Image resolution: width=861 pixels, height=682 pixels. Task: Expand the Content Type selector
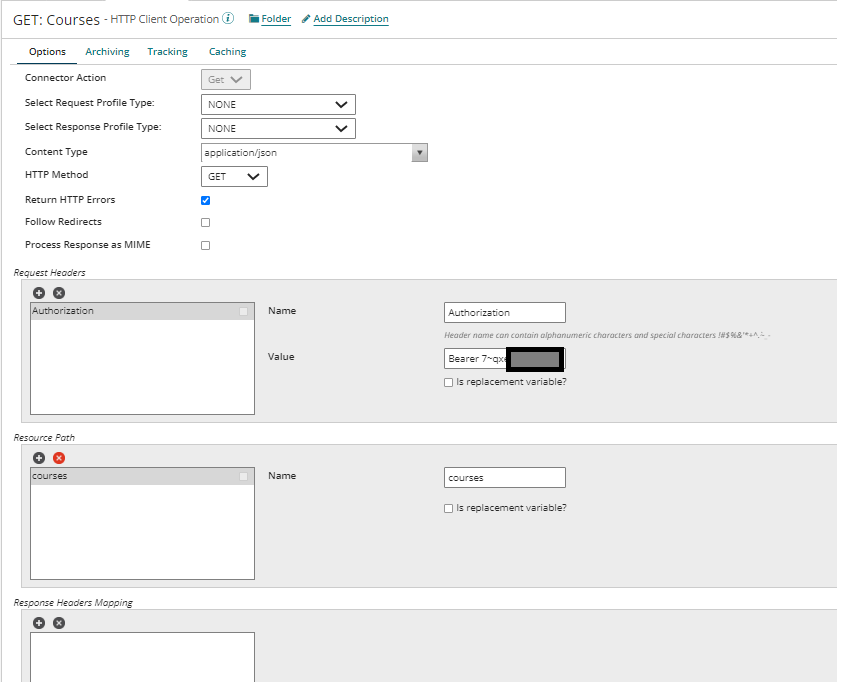(x=419, y=152)
